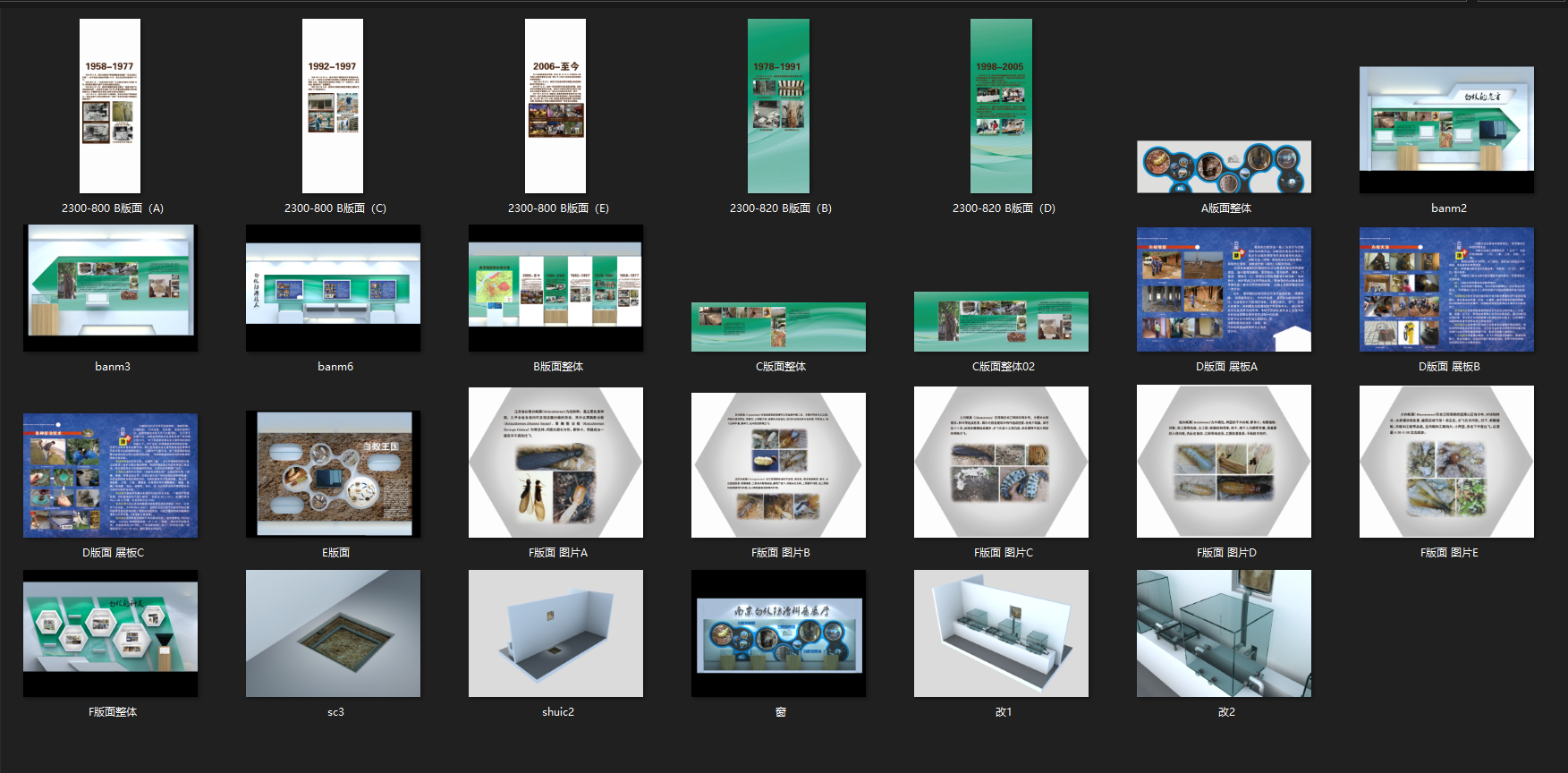This screenshot has width=1568, height=773.
Task: Select the F版面整体 thumbnail
Action: point(111,633)
